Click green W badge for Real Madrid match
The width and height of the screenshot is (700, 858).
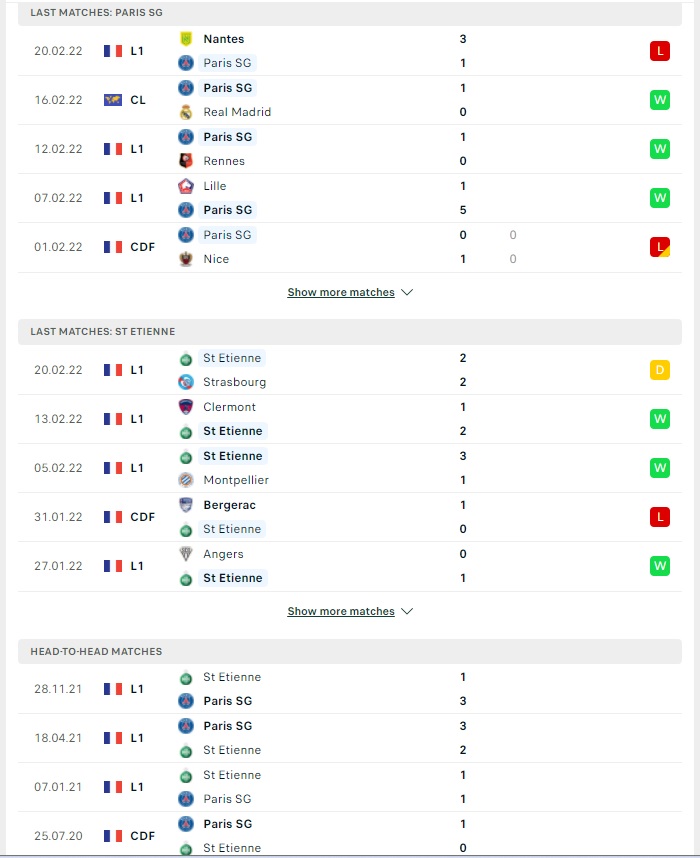(x=659, y=100)
